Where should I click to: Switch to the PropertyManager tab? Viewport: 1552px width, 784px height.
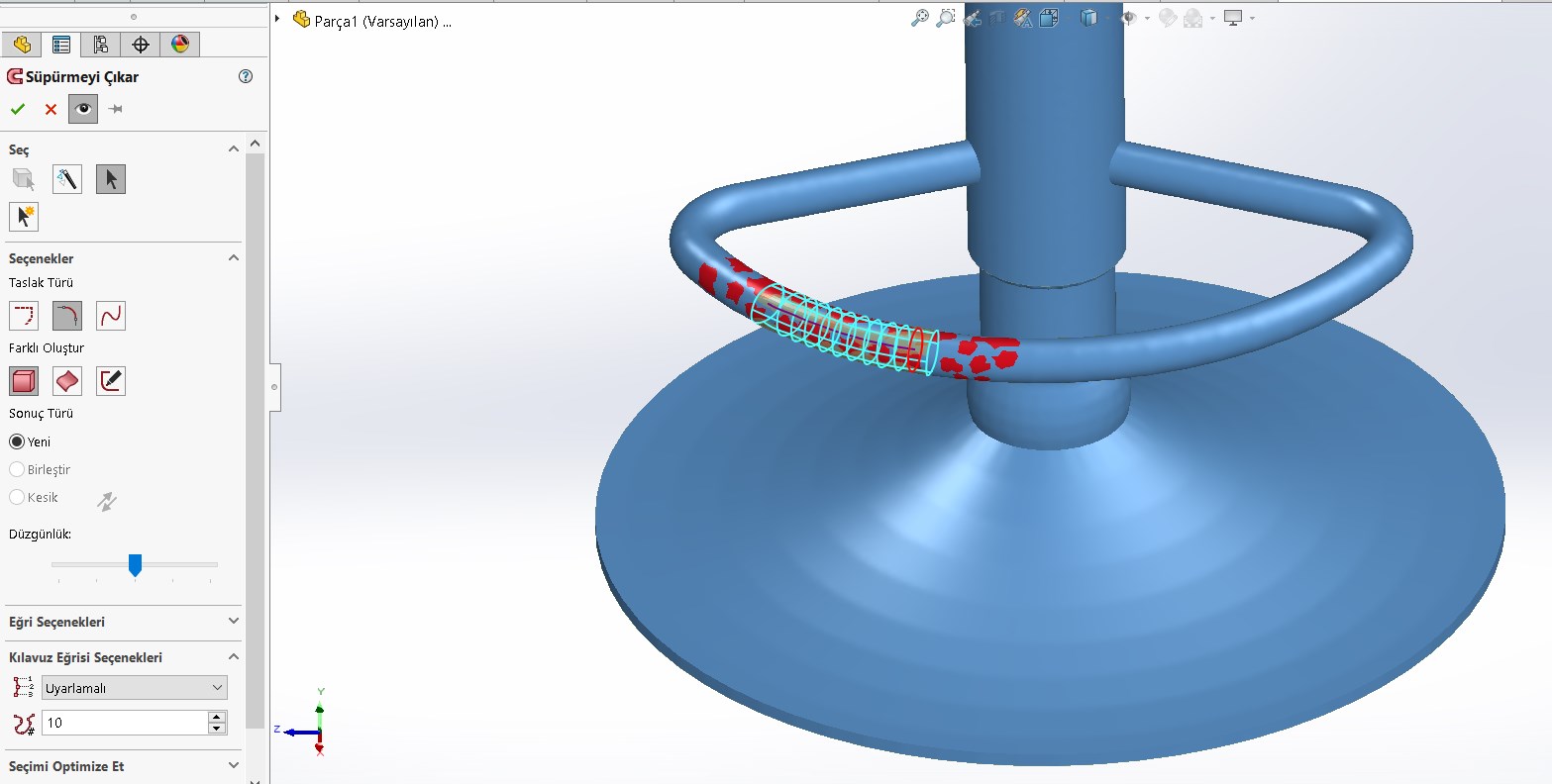coord(61,45)
